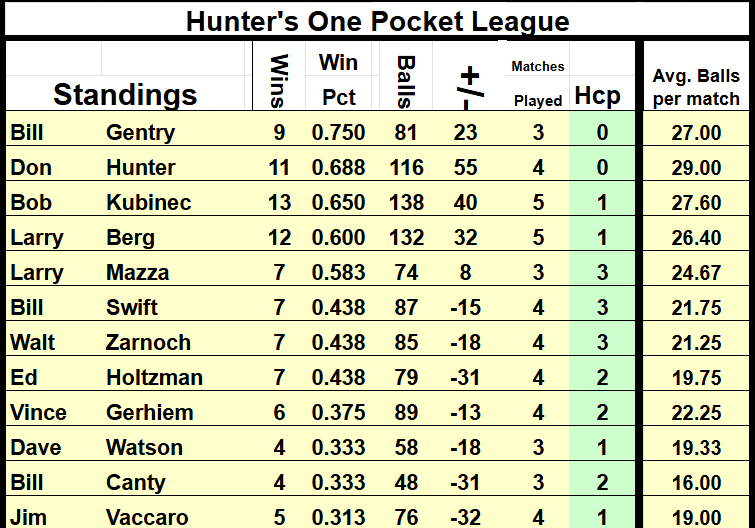Click Don Hunter's wins value 11
The height and width of the screenshot is (528, 755).
click(279, 167)
